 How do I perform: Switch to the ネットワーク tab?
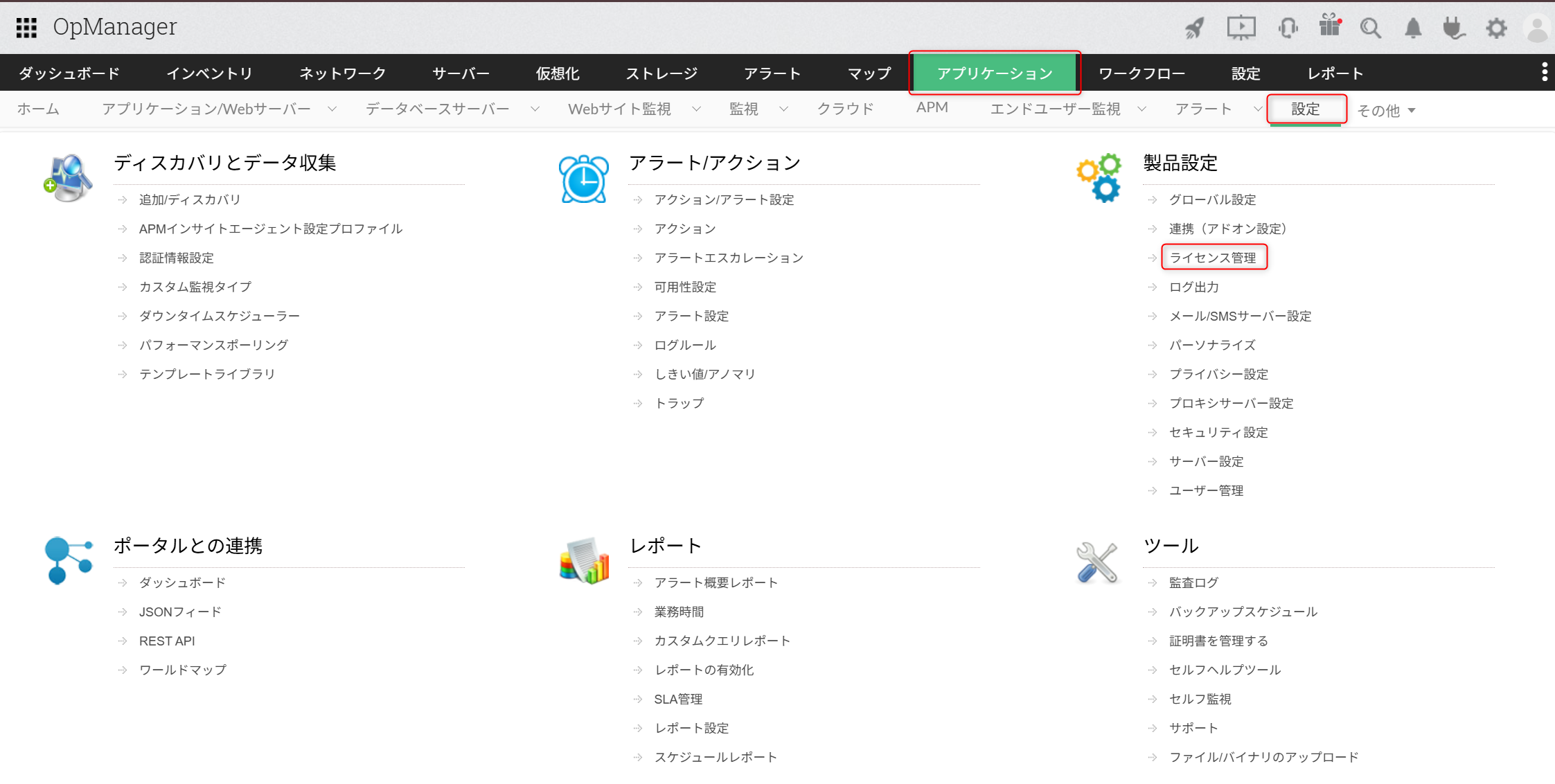pyautogui.click(x=342, y=73)
